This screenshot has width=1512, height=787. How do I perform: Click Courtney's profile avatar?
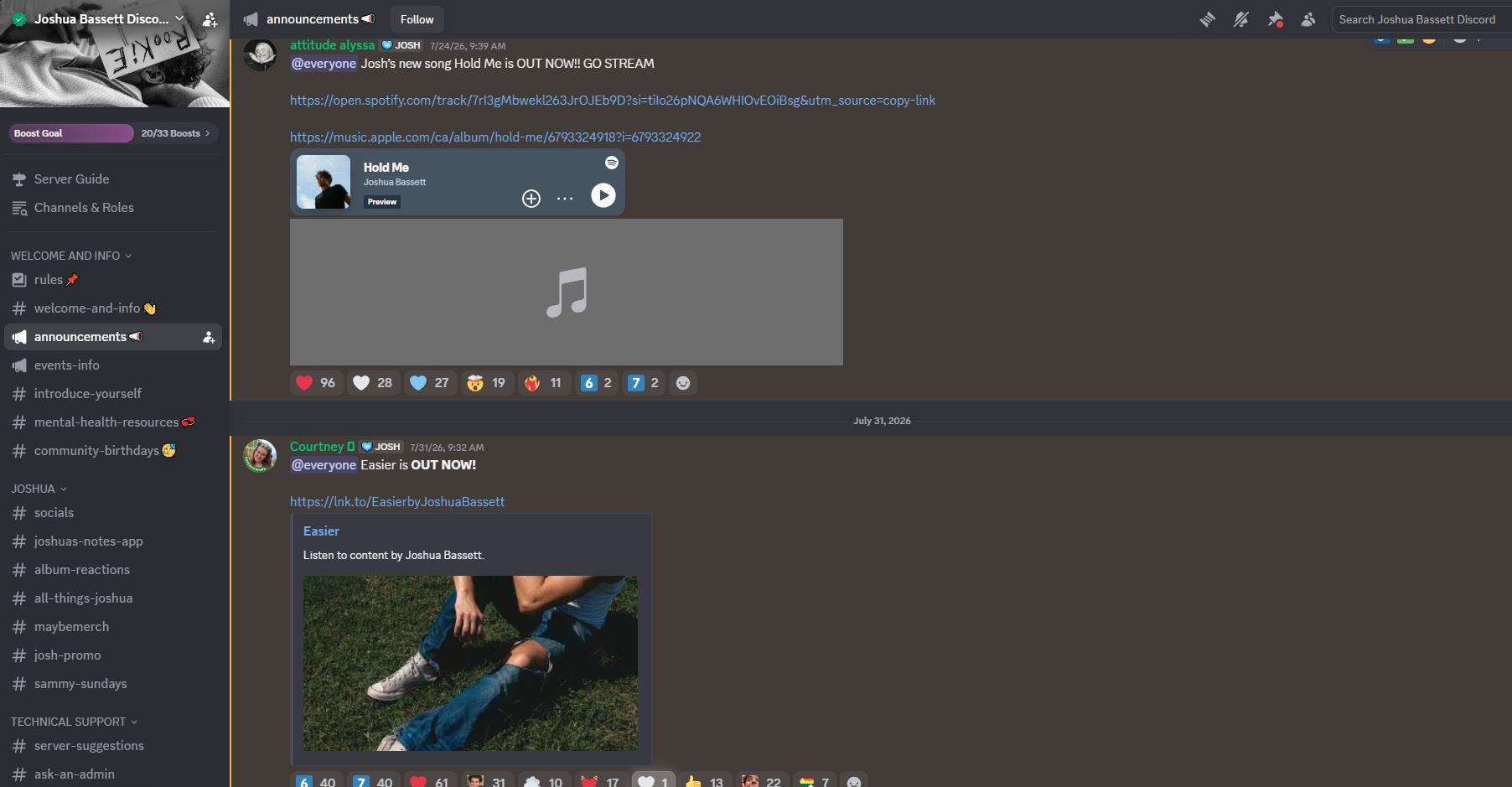[x=260, y=456]
